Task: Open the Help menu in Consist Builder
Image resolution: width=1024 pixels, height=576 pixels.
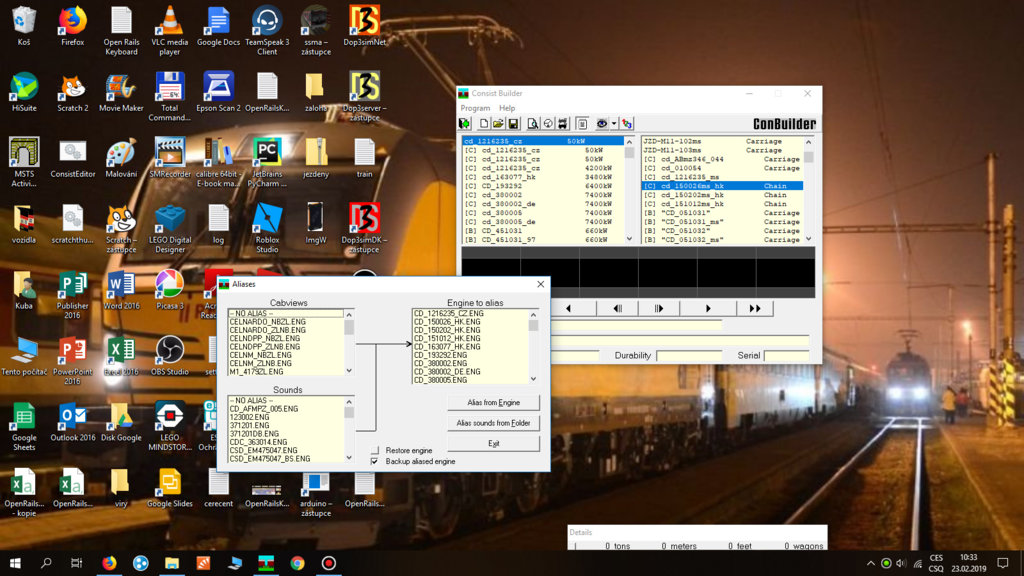Action: coord(507,108)
